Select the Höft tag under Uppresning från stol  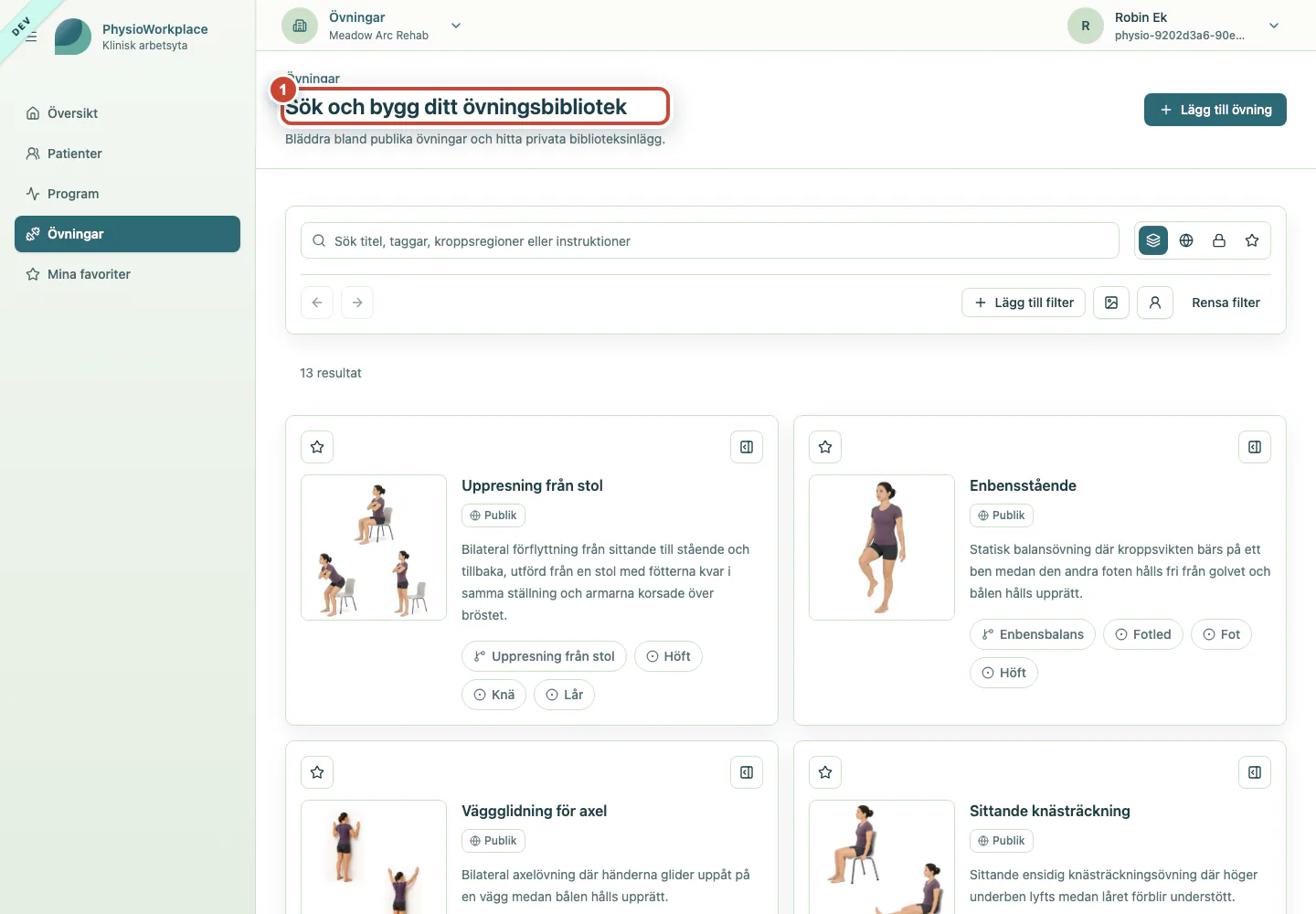click(668, 656)
